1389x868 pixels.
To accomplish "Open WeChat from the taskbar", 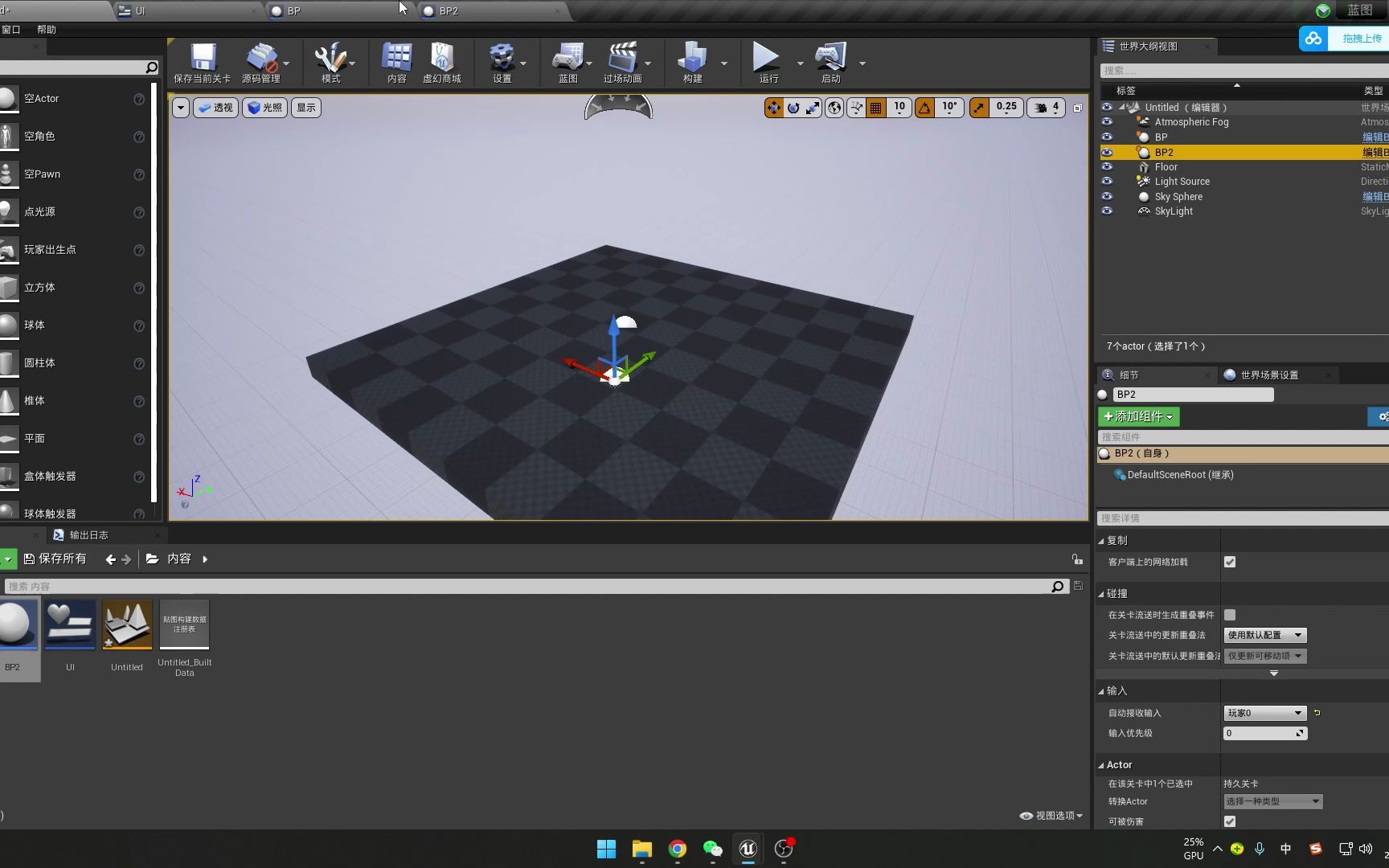I will click(712, 849).
